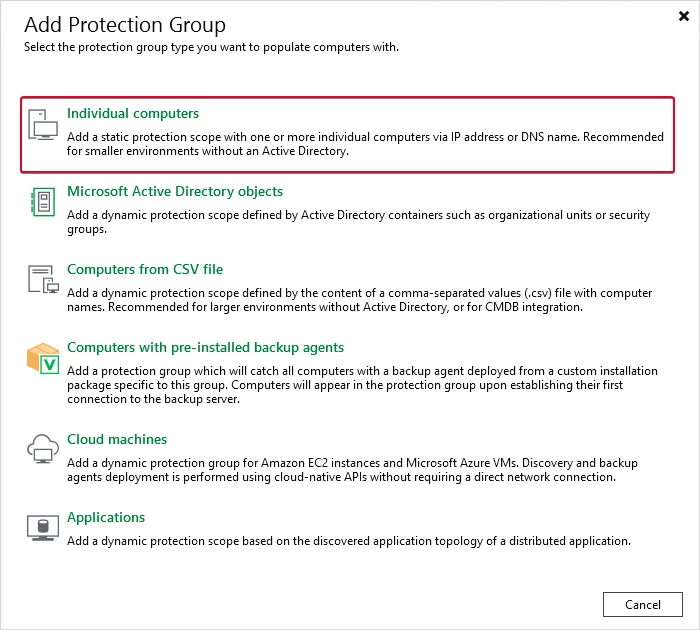This screenshot has width=700, height=630.
Task: Click the Cancel button
Action: 642,605
